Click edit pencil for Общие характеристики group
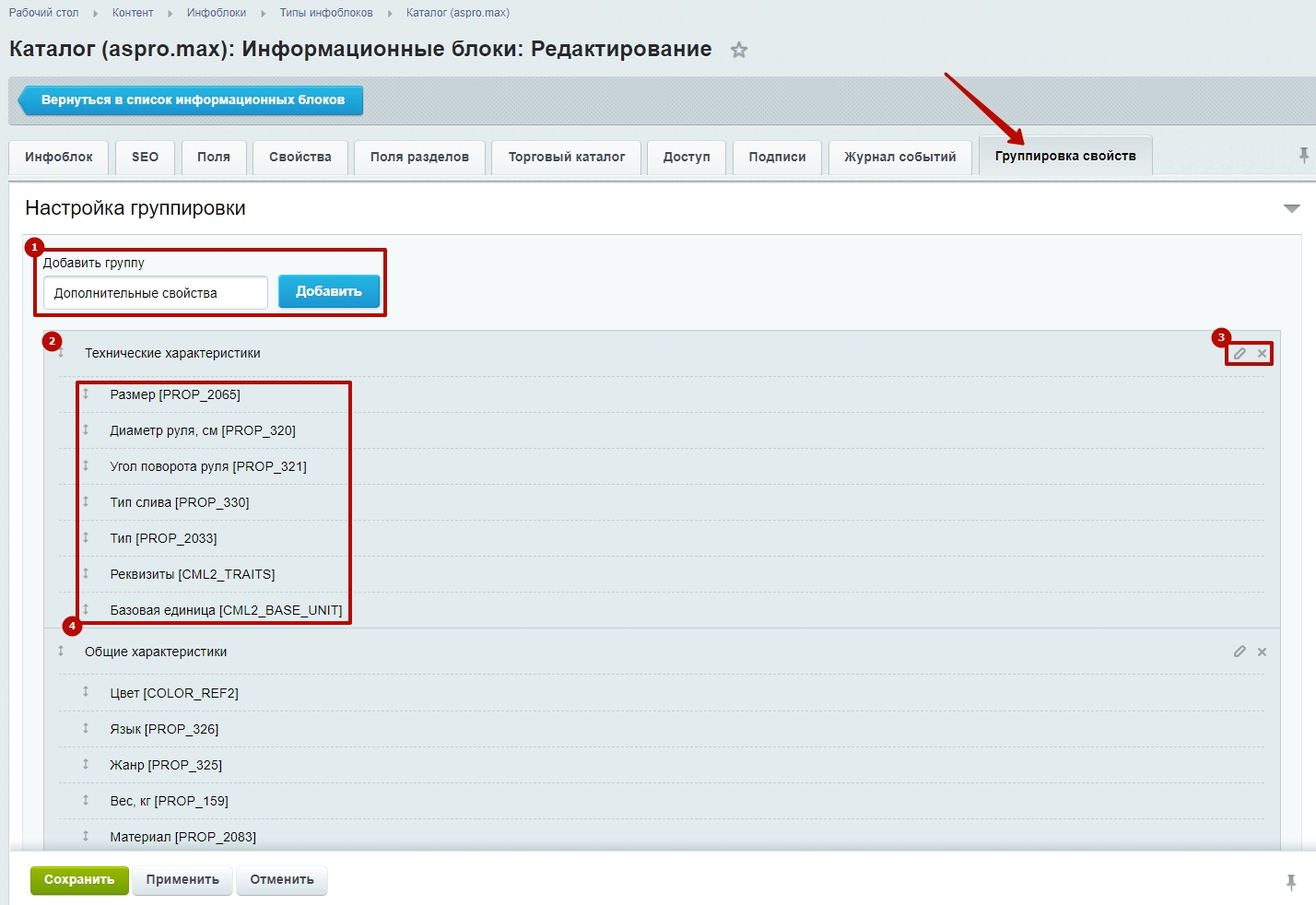 (x=1240, y=652)
